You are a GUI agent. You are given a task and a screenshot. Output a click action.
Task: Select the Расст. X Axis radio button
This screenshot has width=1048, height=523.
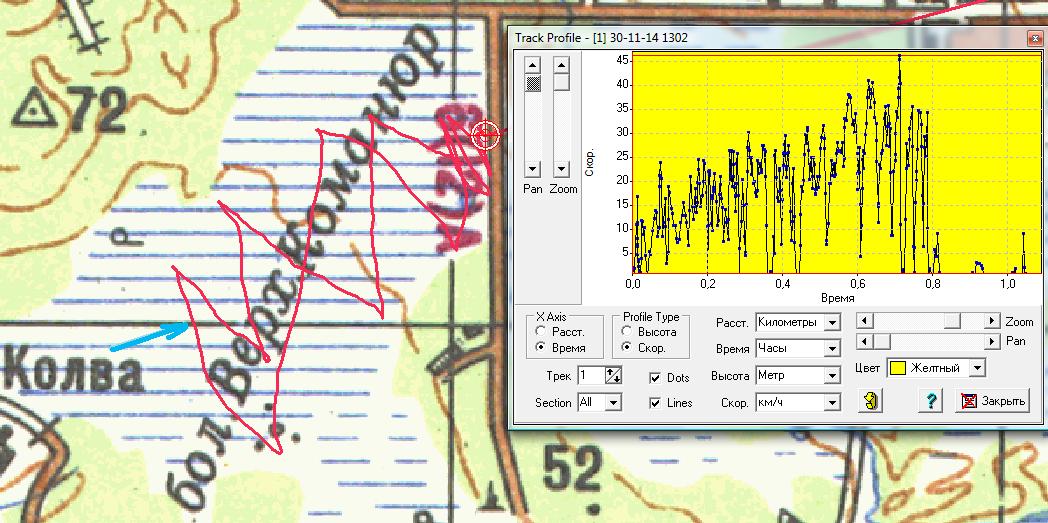click(541, 331)
